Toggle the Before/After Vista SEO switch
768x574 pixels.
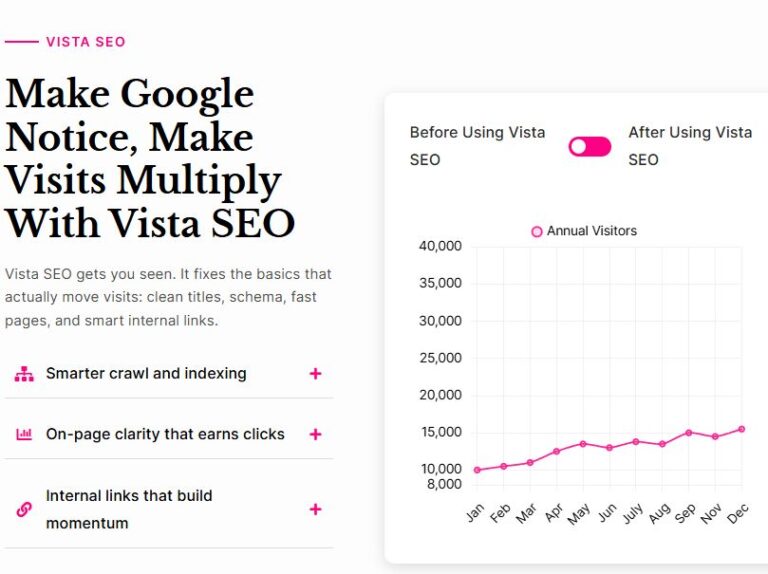coord(590,146)
